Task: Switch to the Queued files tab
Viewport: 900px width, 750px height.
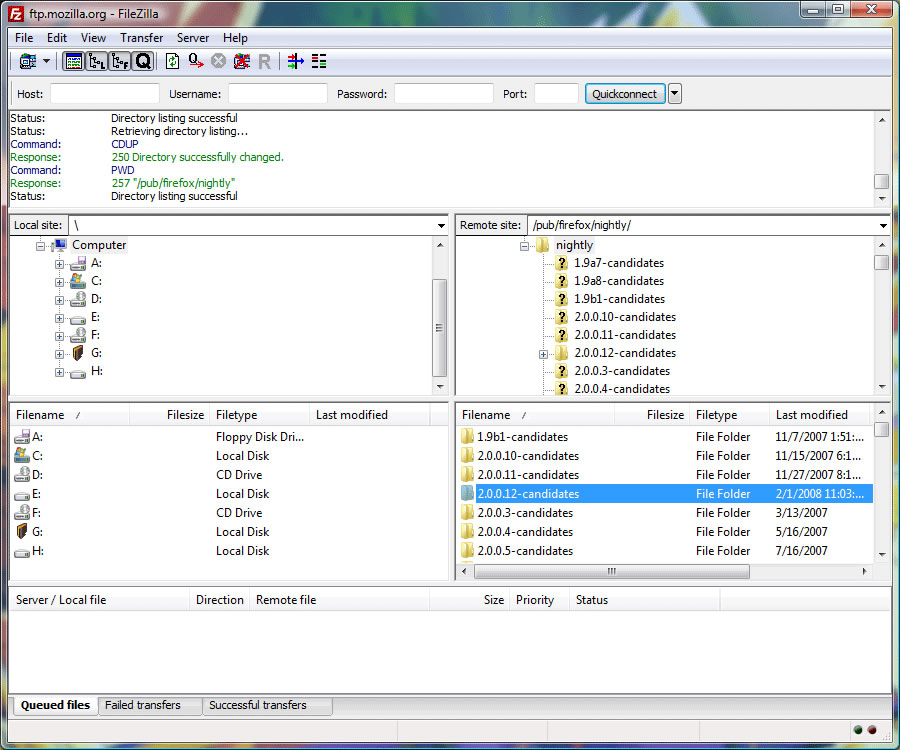Action: (x=55, y=705)
